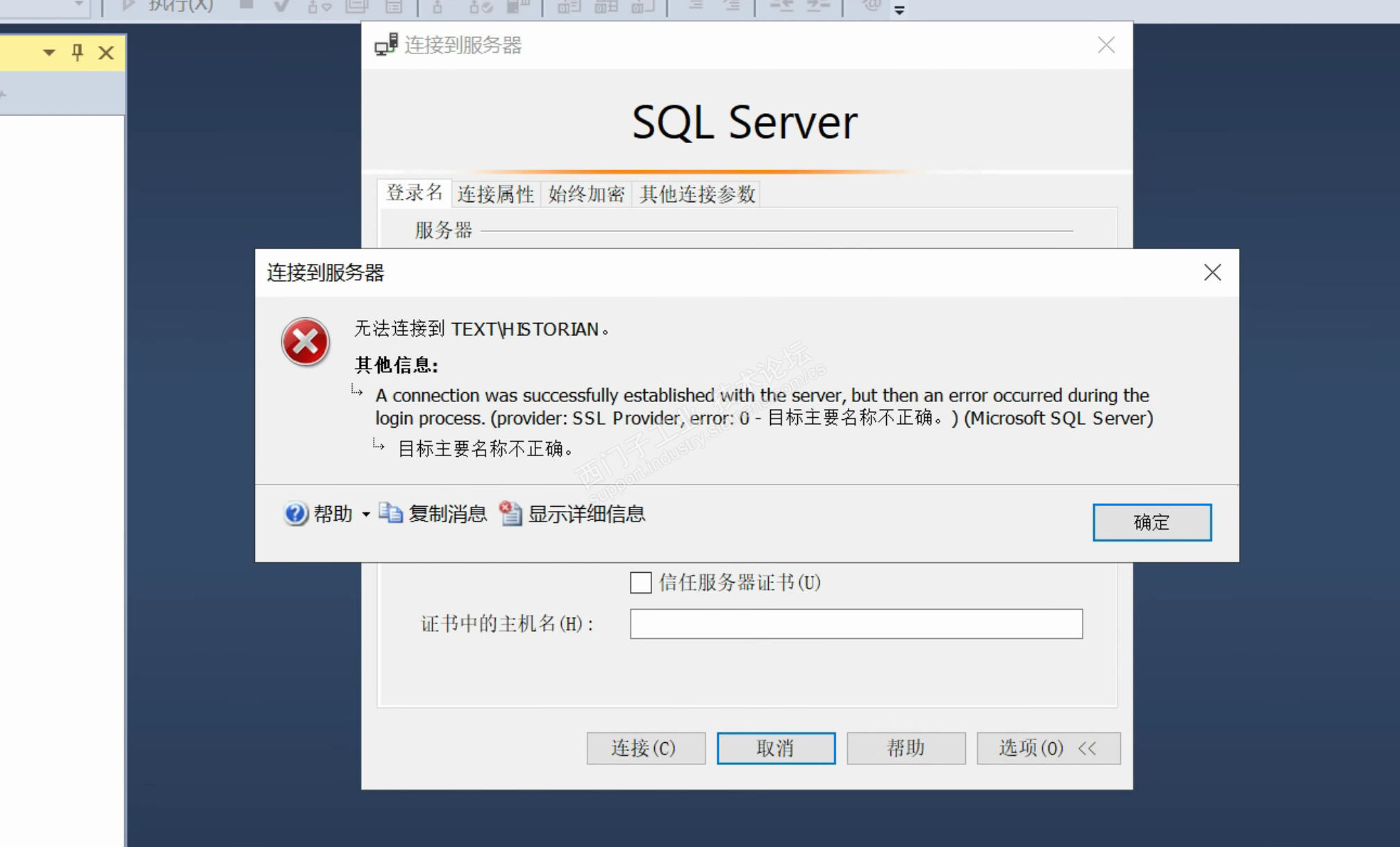Open the toolbar overflow options arrow
Viewport: 1400px width, 847px height.
tap(899, 10)
